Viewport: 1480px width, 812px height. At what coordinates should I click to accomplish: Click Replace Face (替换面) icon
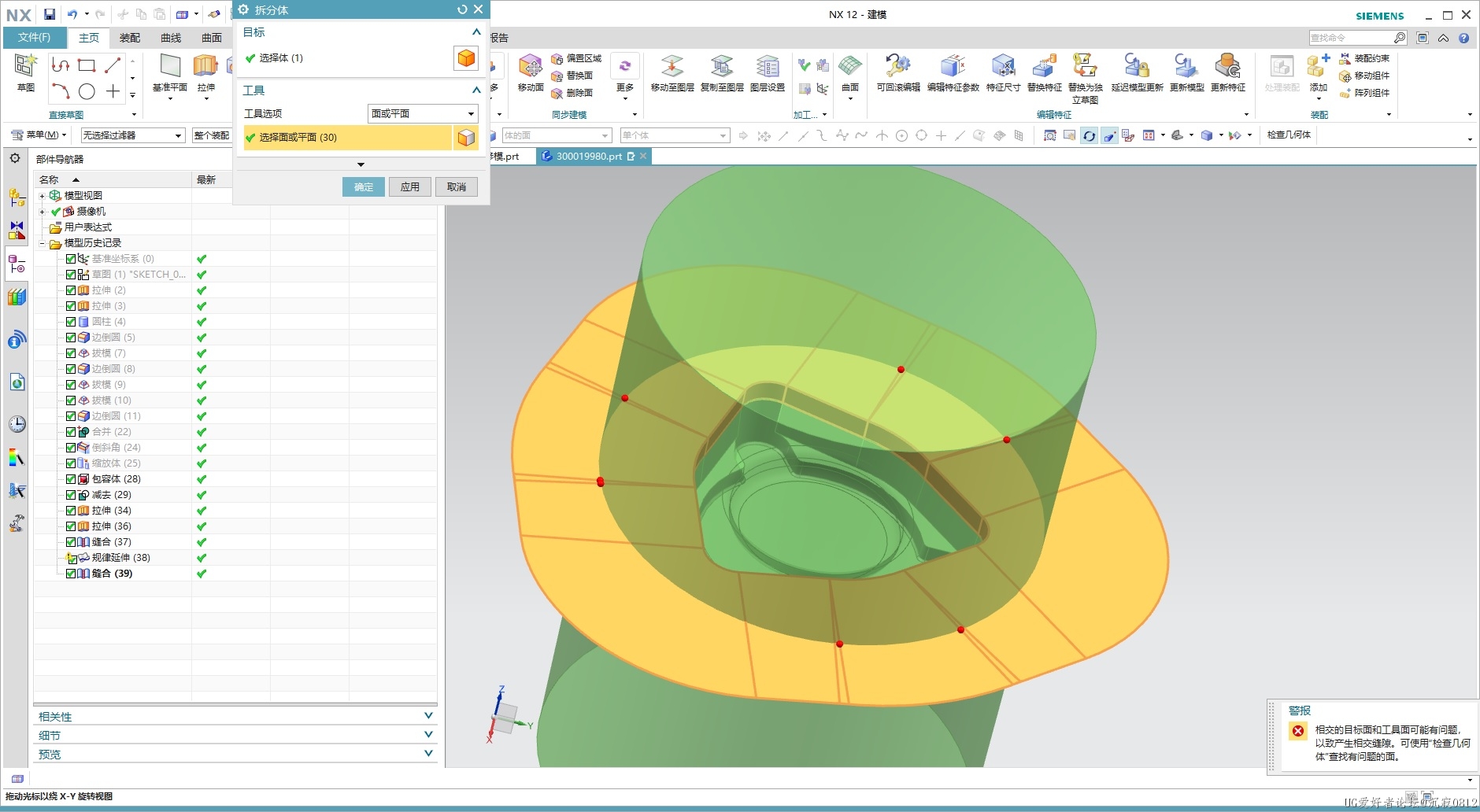(x=557, y=76)
